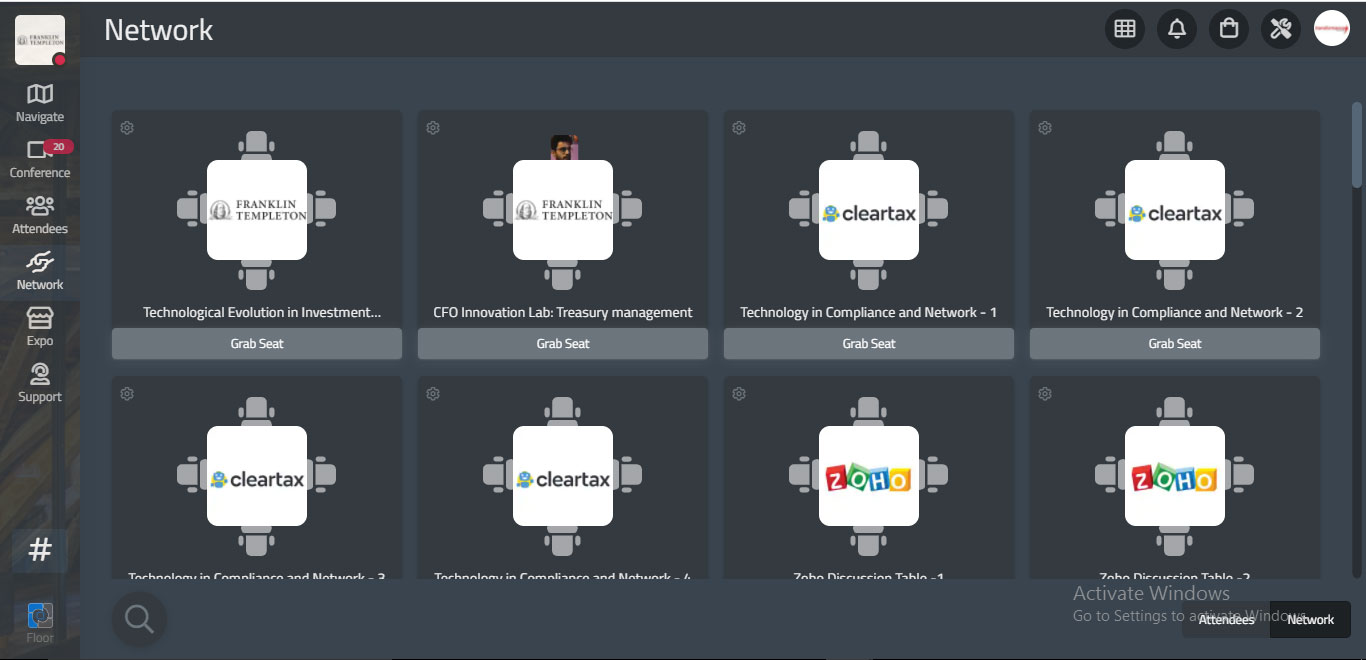Open settings gear on CFO Innovation Lab table

pyautogui.click(x=433, y=128)
